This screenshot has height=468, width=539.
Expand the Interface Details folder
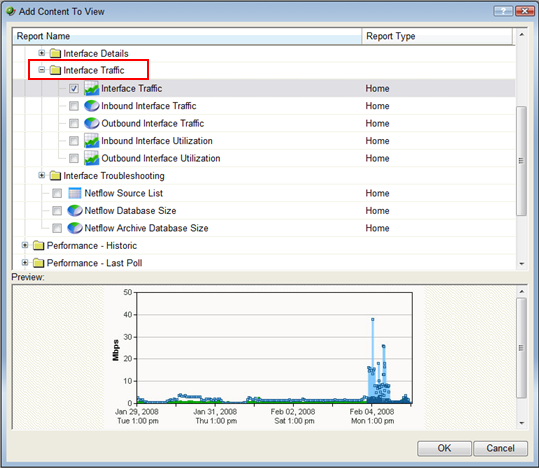pyautogui.click(x=42, y=53)
